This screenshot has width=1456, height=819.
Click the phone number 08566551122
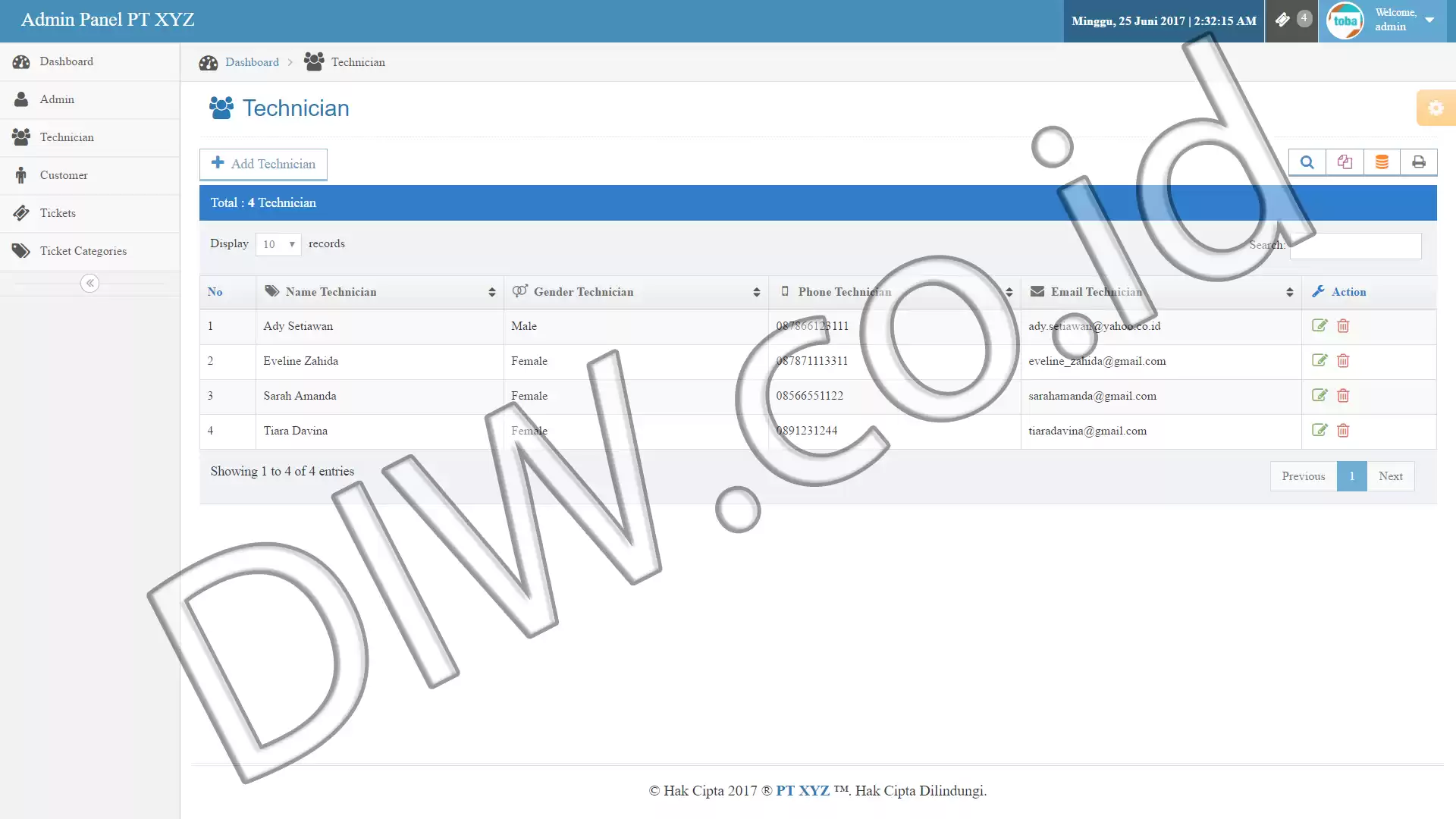[809, 396]
